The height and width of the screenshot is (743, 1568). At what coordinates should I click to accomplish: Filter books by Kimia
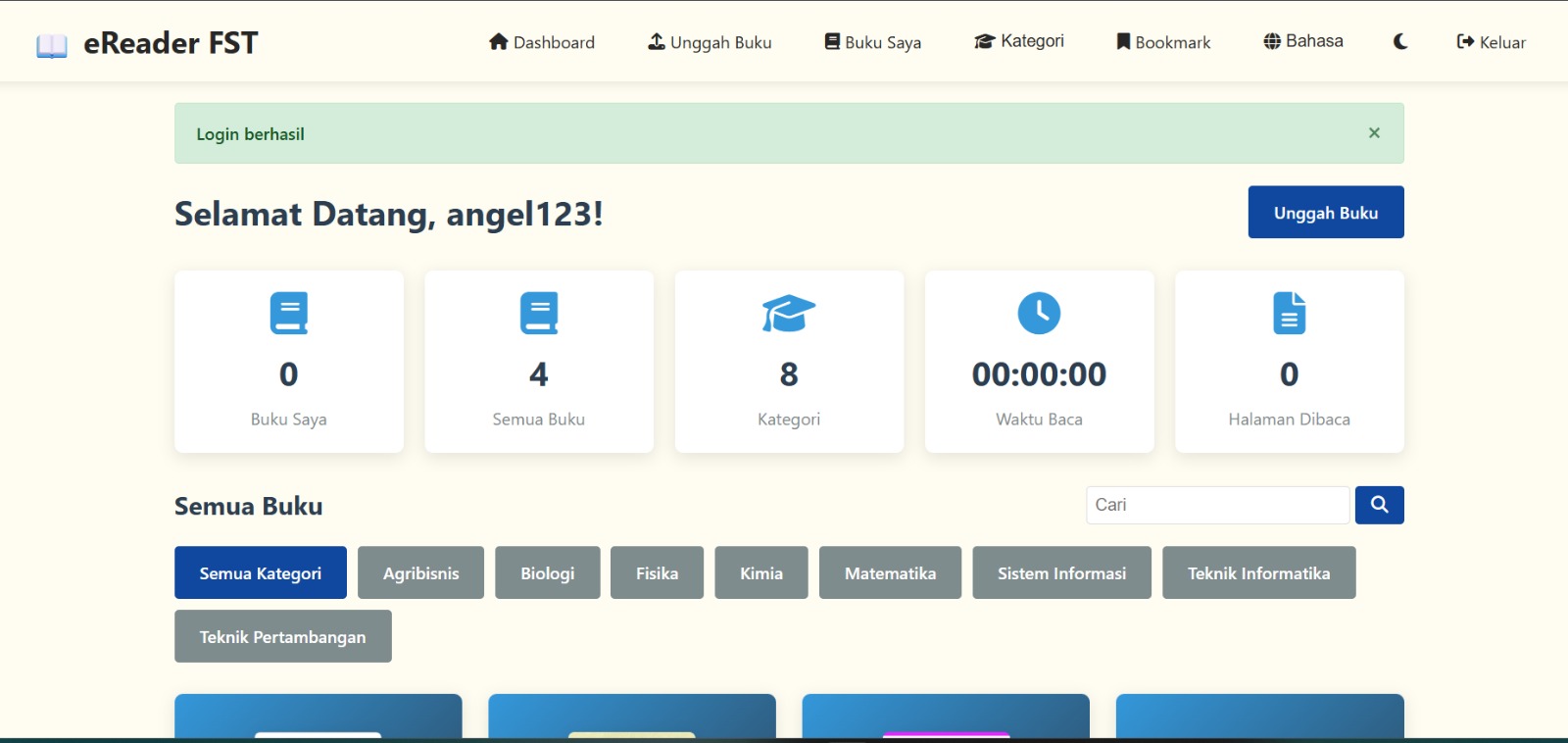pos(761,572)
